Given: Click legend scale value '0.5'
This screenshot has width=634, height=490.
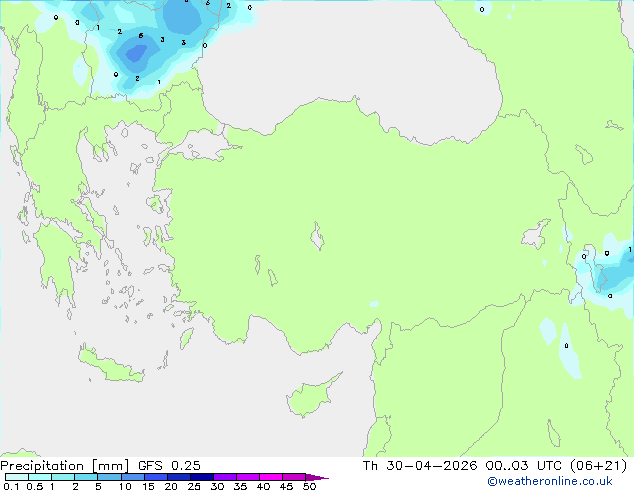Looking at the screenshot, I should (x=35, y=486).
